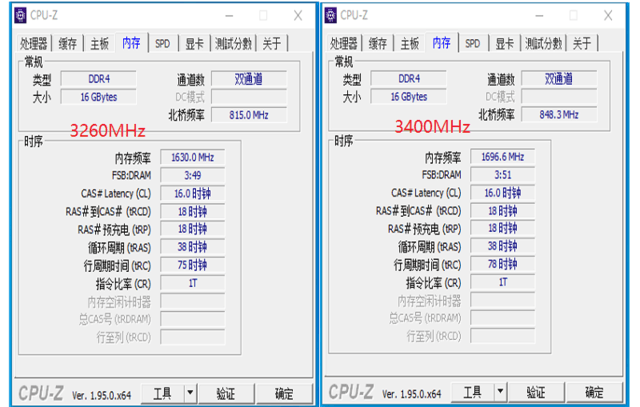This screenshot has height=407, width=640.
Task: Click the 78 时钟 tRC value
Action: pyautogui.click(x=503, y=264)
